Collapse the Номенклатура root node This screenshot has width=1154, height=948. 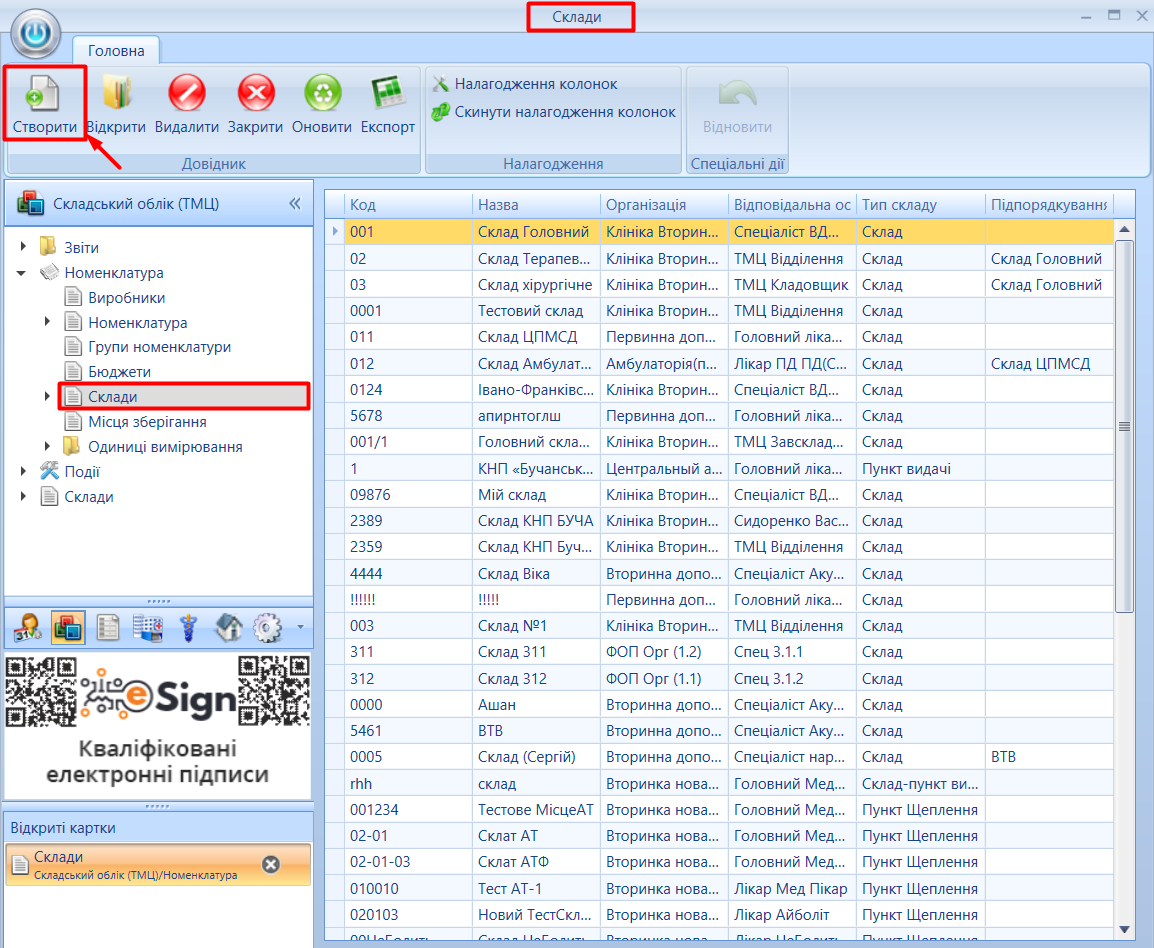[22, 273]
